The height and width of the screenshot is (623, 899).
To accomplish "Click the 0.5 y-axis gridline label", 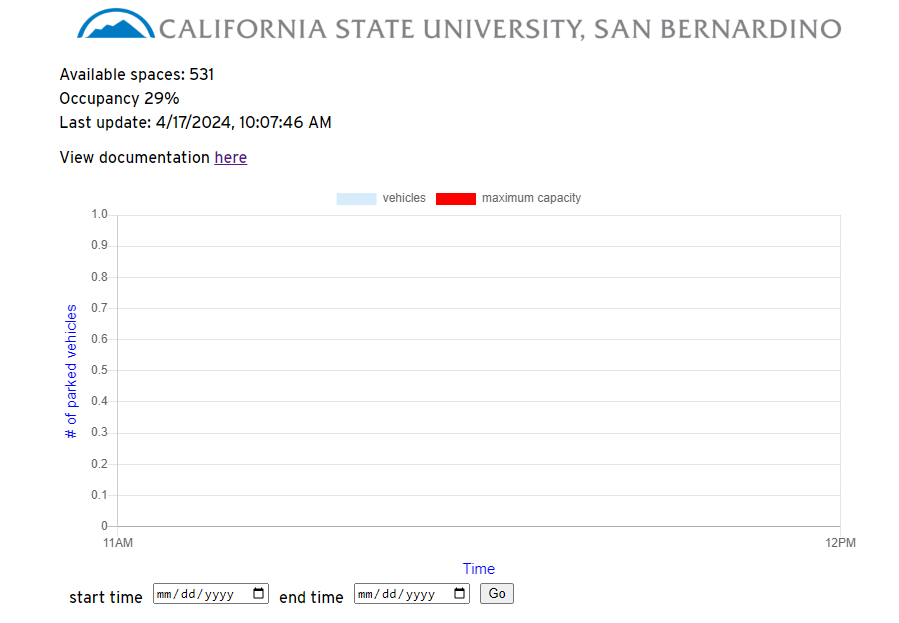I will coord(99,370).
